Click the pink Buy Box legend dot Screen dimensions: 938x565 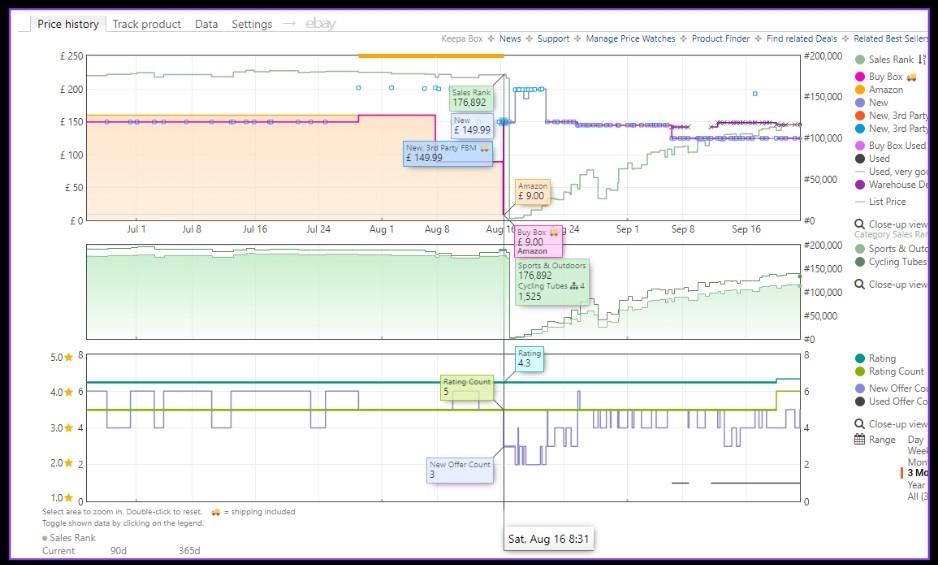coord(859,77)
